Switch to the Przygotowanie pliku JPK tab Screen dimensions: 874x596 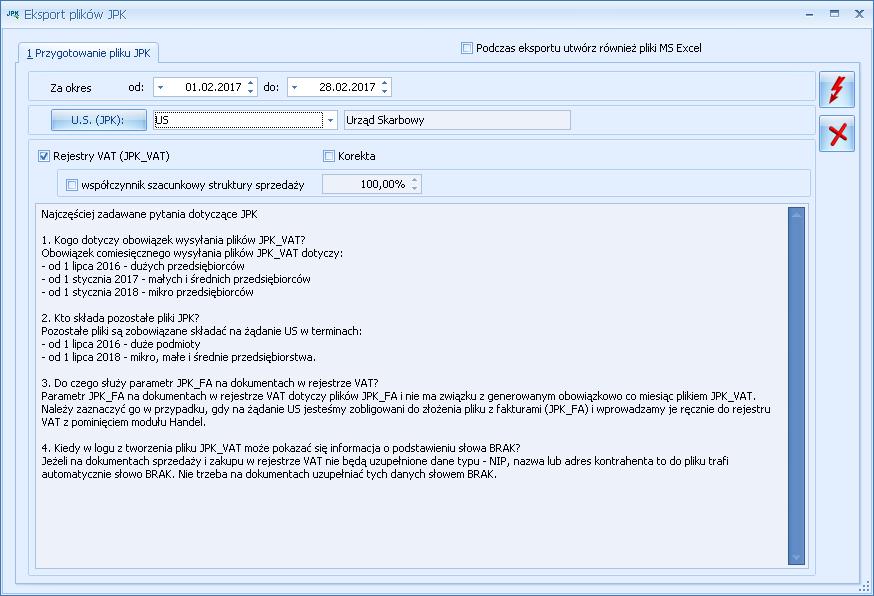click(89, 53)
